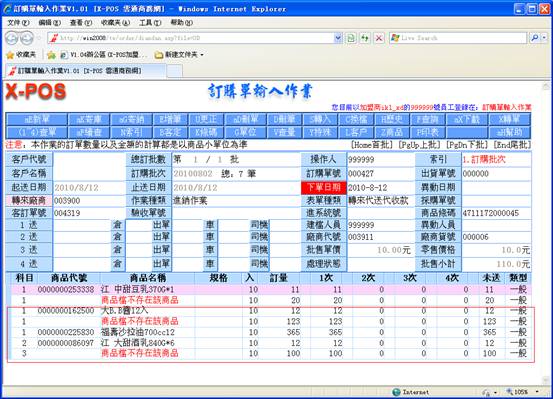Open the 收藏夹 favorites star button
553x399 pixels.
coord(22,55)
